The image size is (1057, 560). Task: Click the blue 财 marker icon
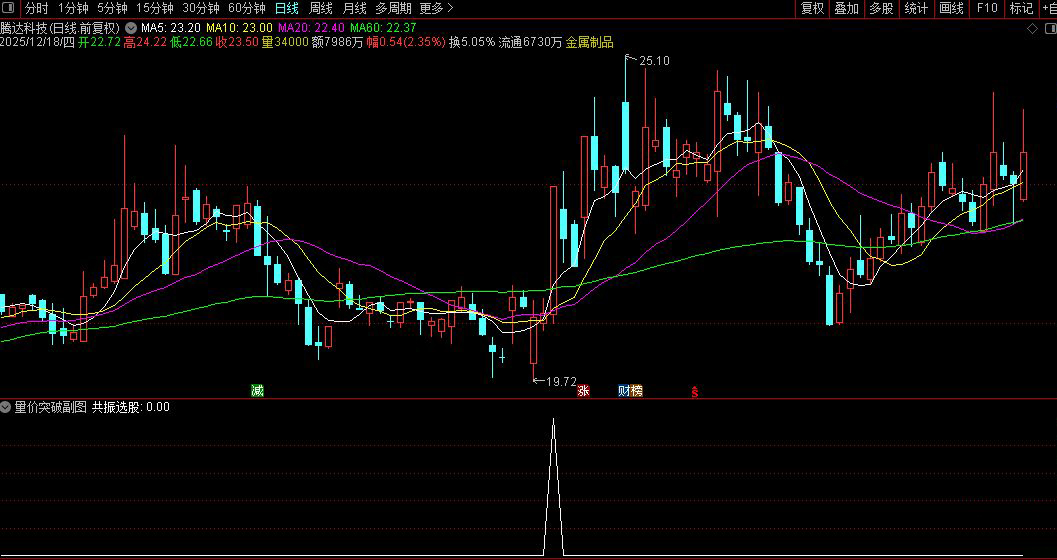pyautogui.click(x=624, y=390)
